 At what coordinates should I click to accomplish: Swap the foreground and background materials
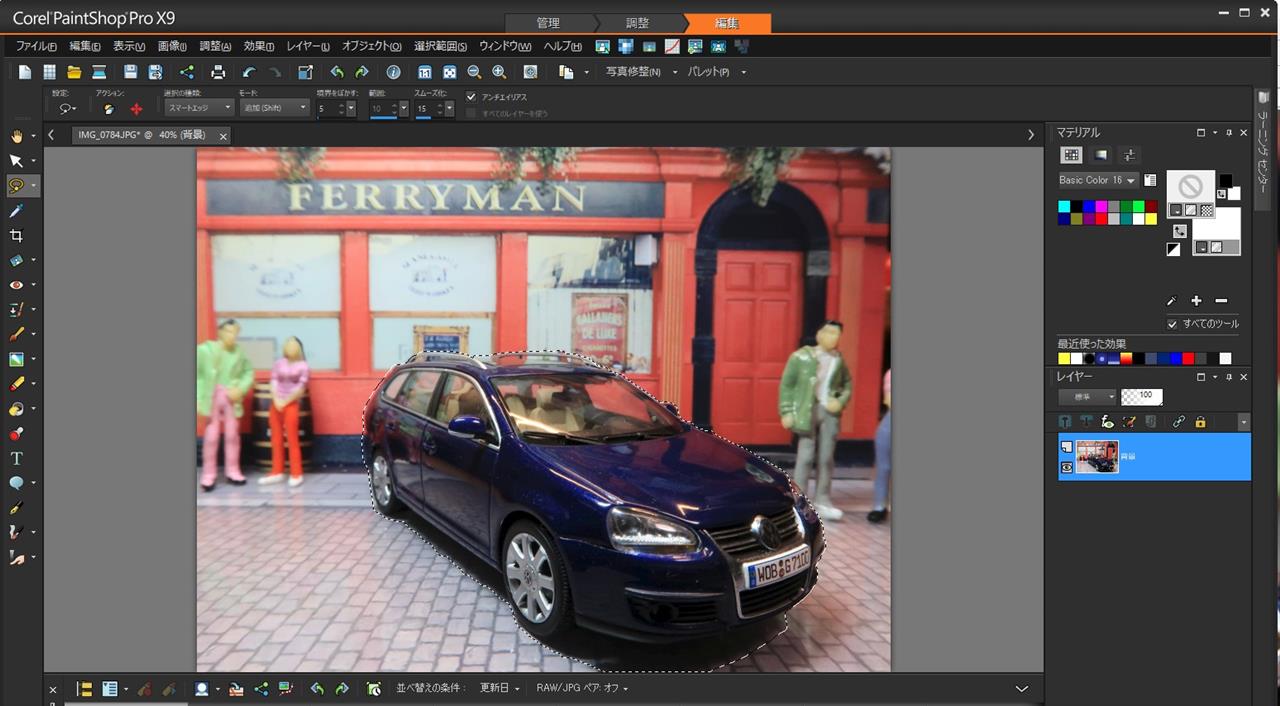click(1180, 231)
